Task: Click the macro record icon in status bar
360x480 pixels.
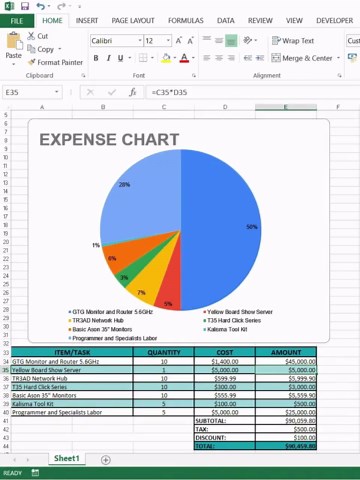Action: tap(35, 473)
